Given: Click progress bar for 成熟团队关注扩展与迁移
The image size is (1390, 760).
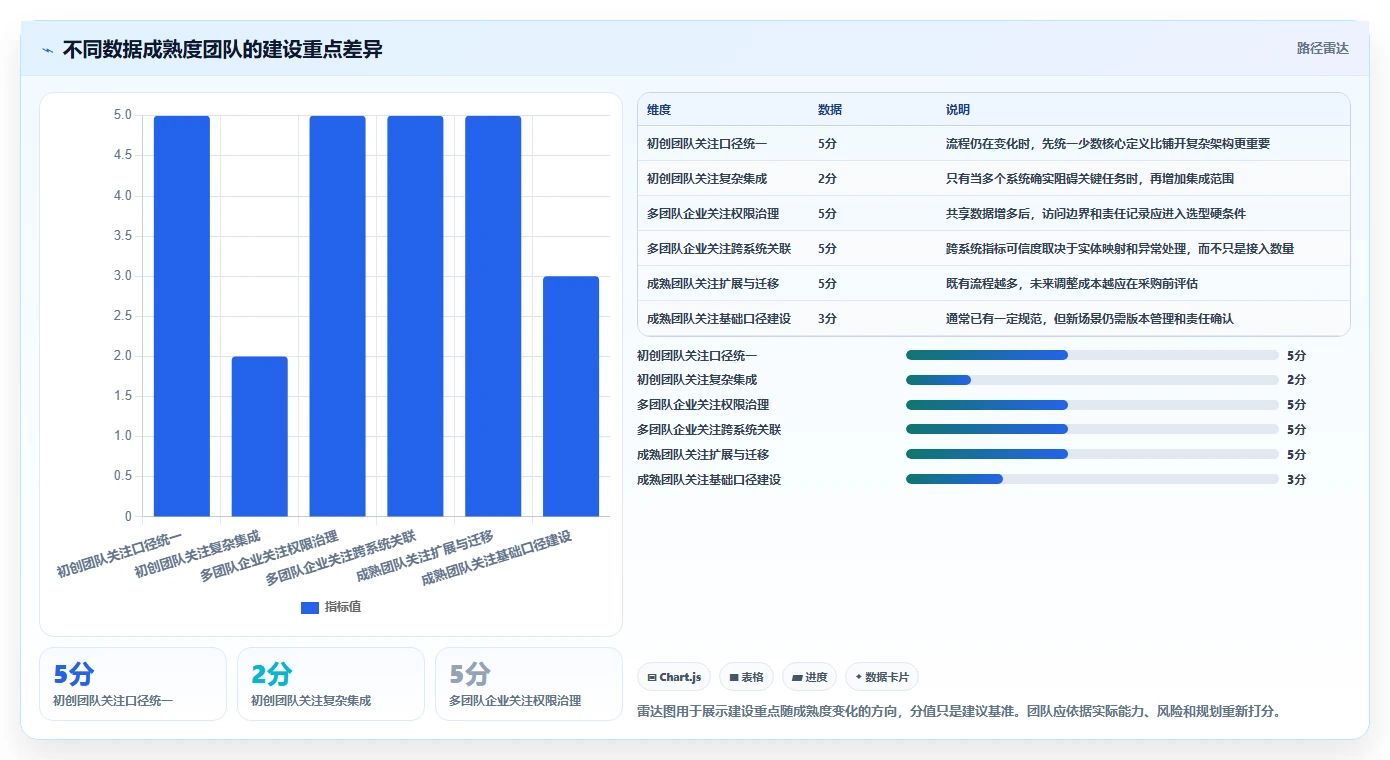Looking at the screenshot, I should 1092,454.
